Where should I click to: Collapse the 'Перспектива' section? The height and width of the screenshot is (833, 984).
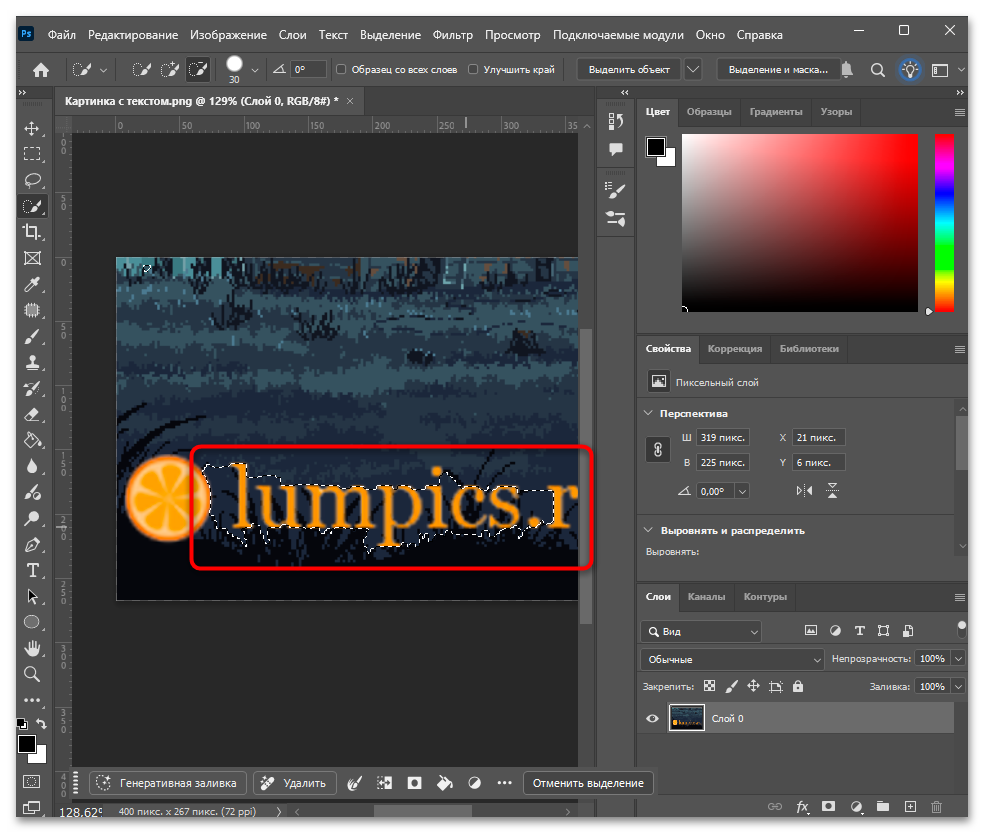648,413
